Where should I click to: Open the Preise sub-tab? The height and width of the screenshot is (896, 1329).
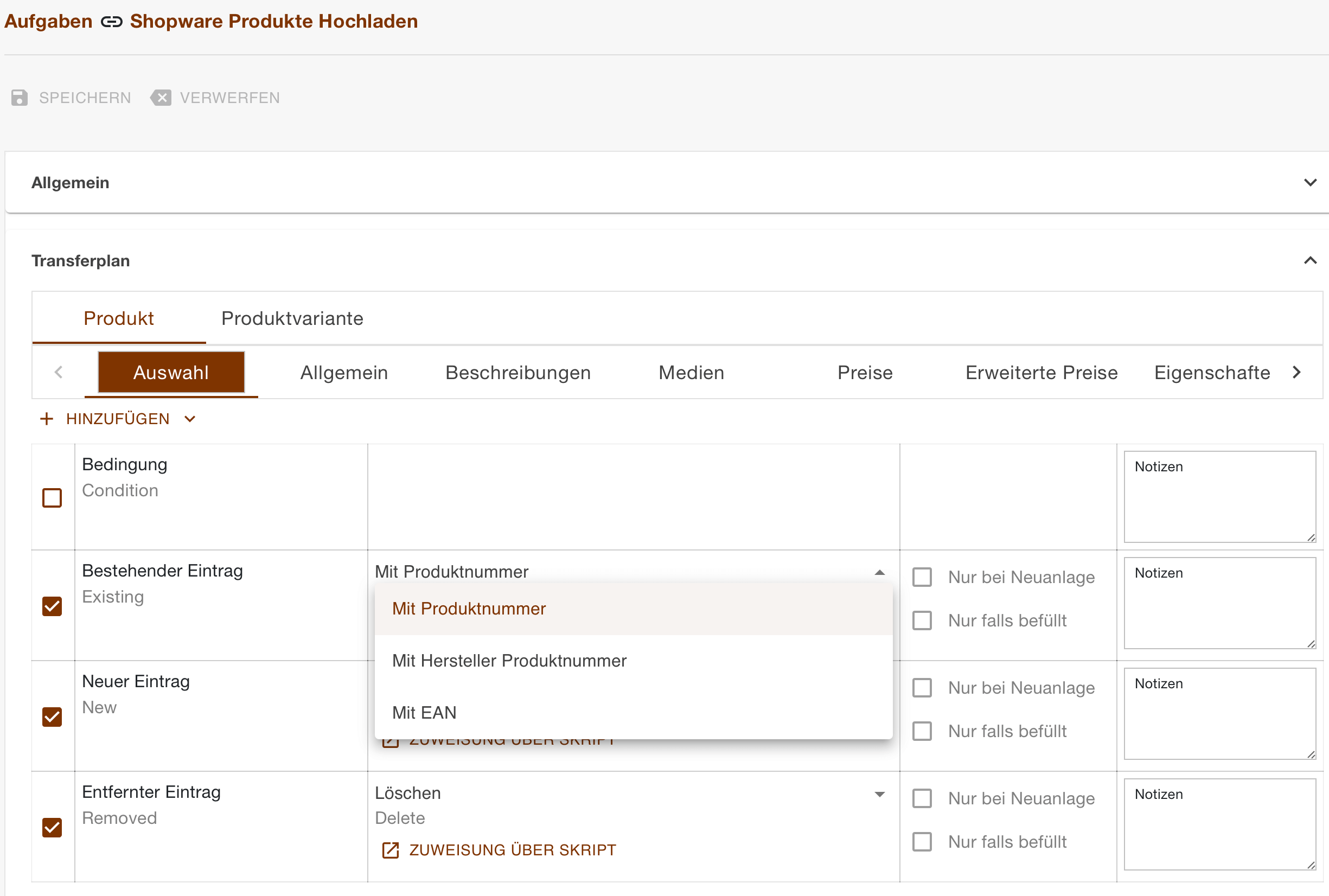(865, 373)
